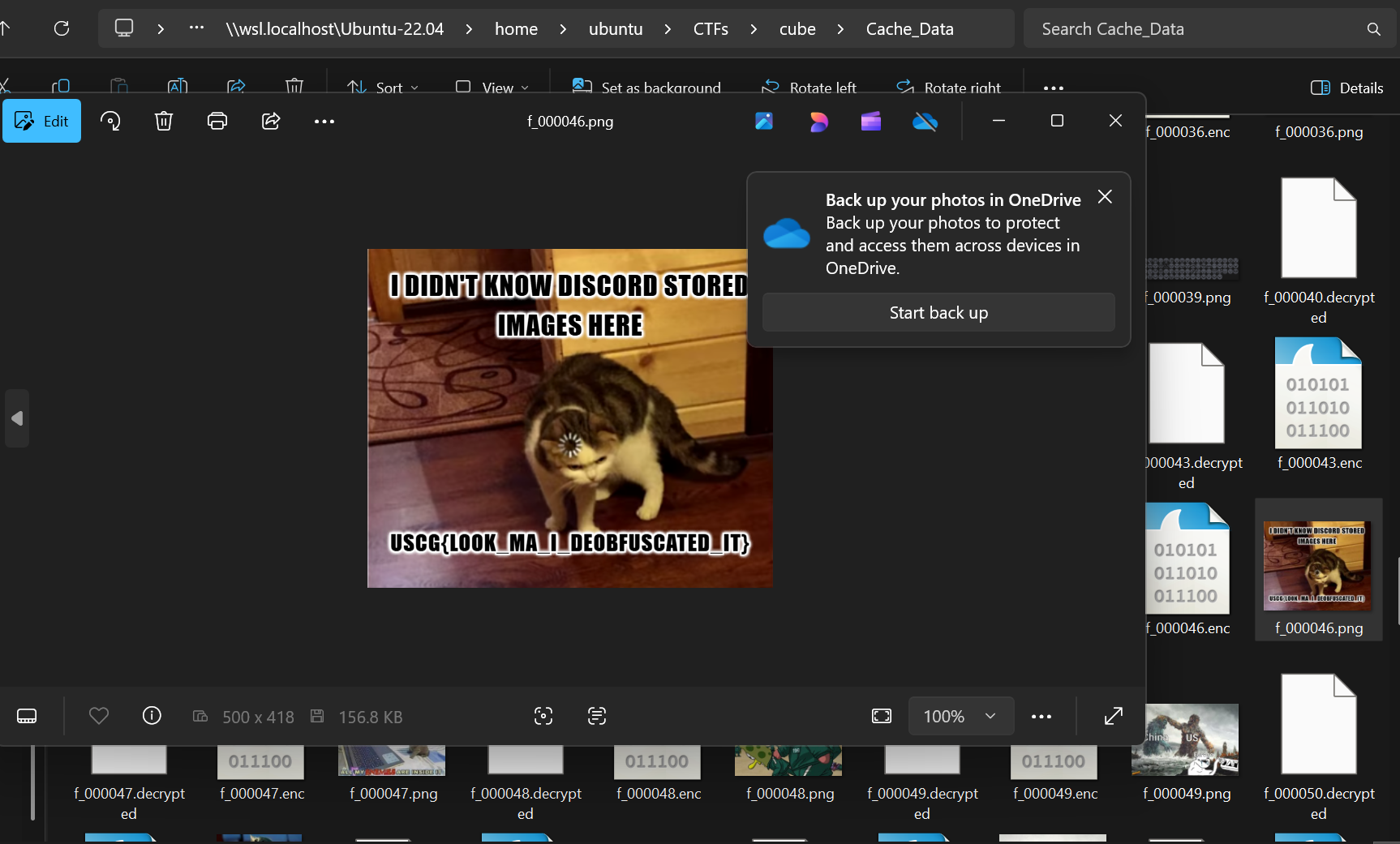This screenshot has height=844, width=1400.
Task: Select file f_000047.png in Explorer
Action: coord(393,774)
